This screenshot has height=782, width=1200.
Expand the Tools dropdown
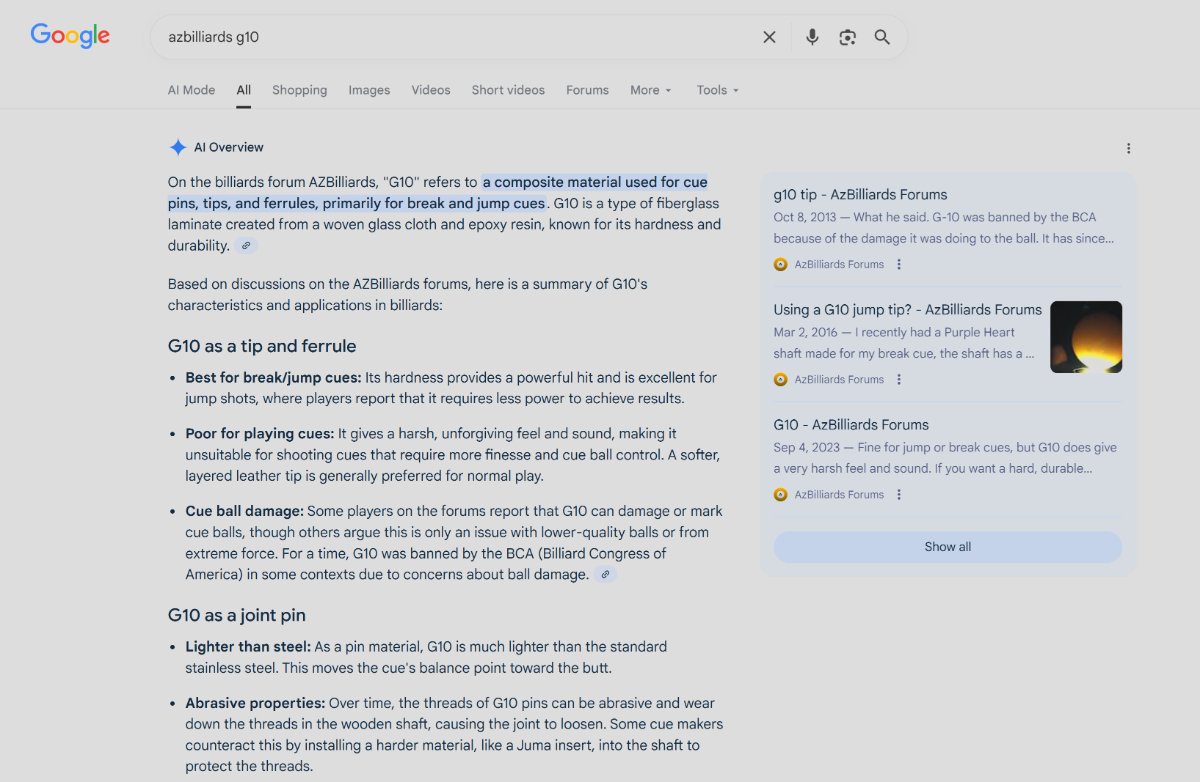tap(717, 90)
